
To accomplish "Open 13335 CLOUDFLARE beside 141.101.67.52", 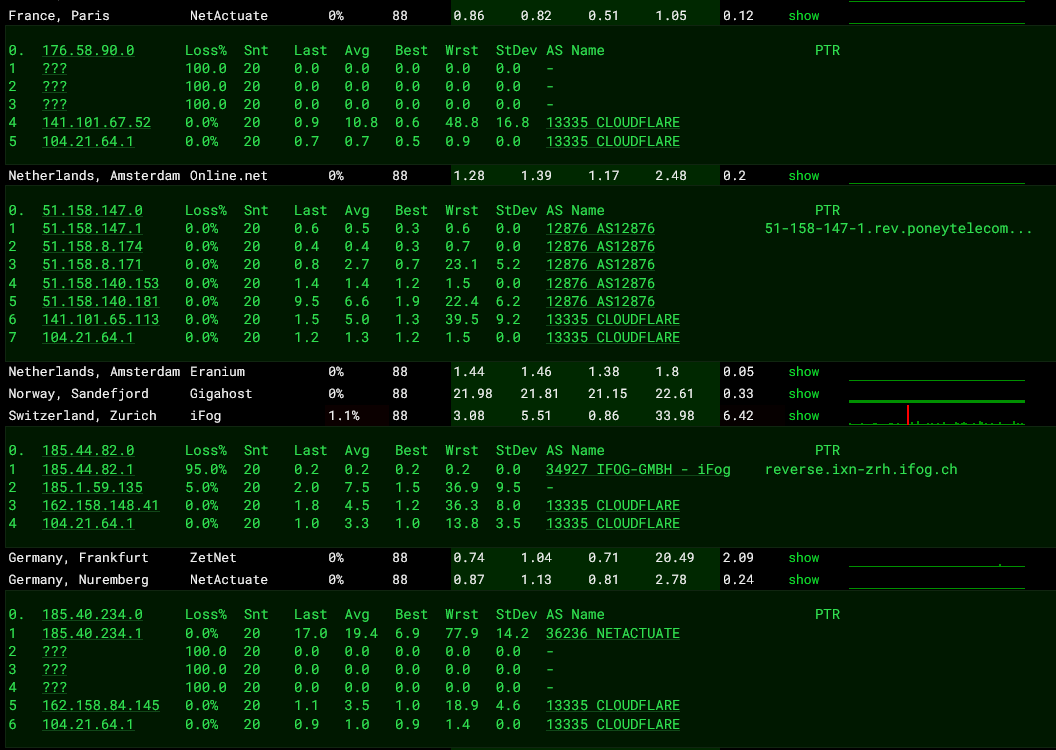I will coord(613,123).
